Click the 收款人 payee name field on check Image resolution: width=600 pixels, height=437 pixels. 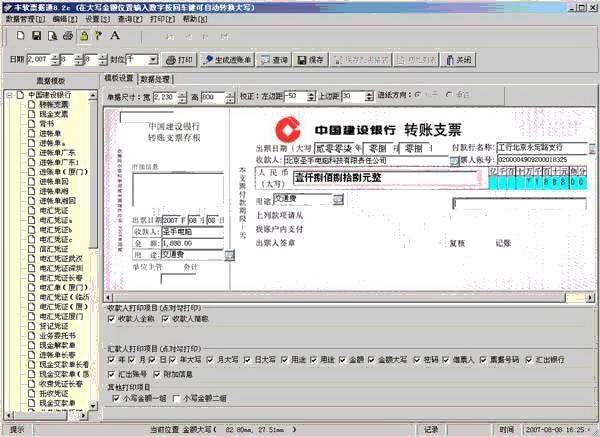[366, 161]
